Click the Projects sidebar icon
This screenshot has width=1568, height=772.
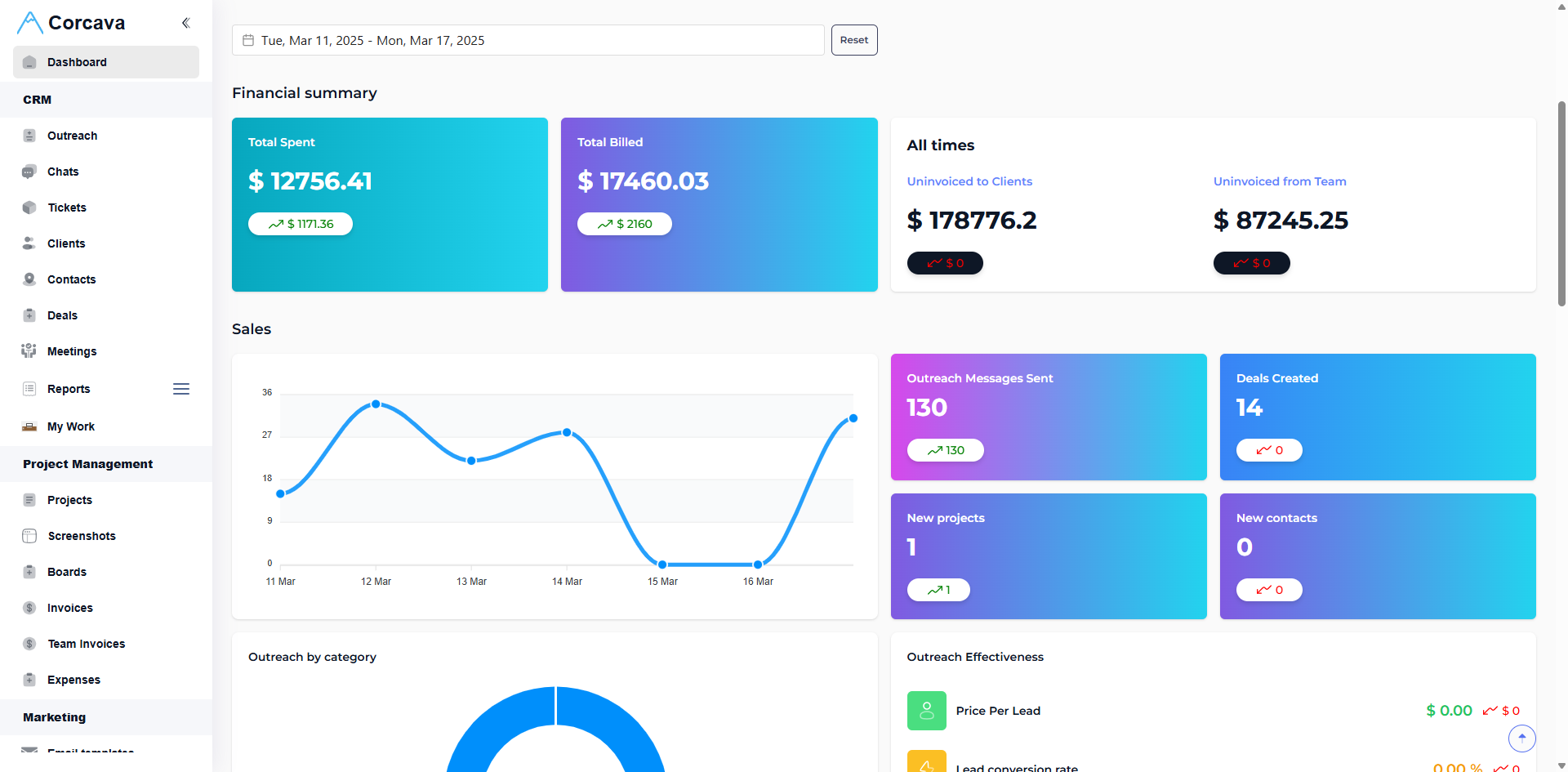(29, 500)
